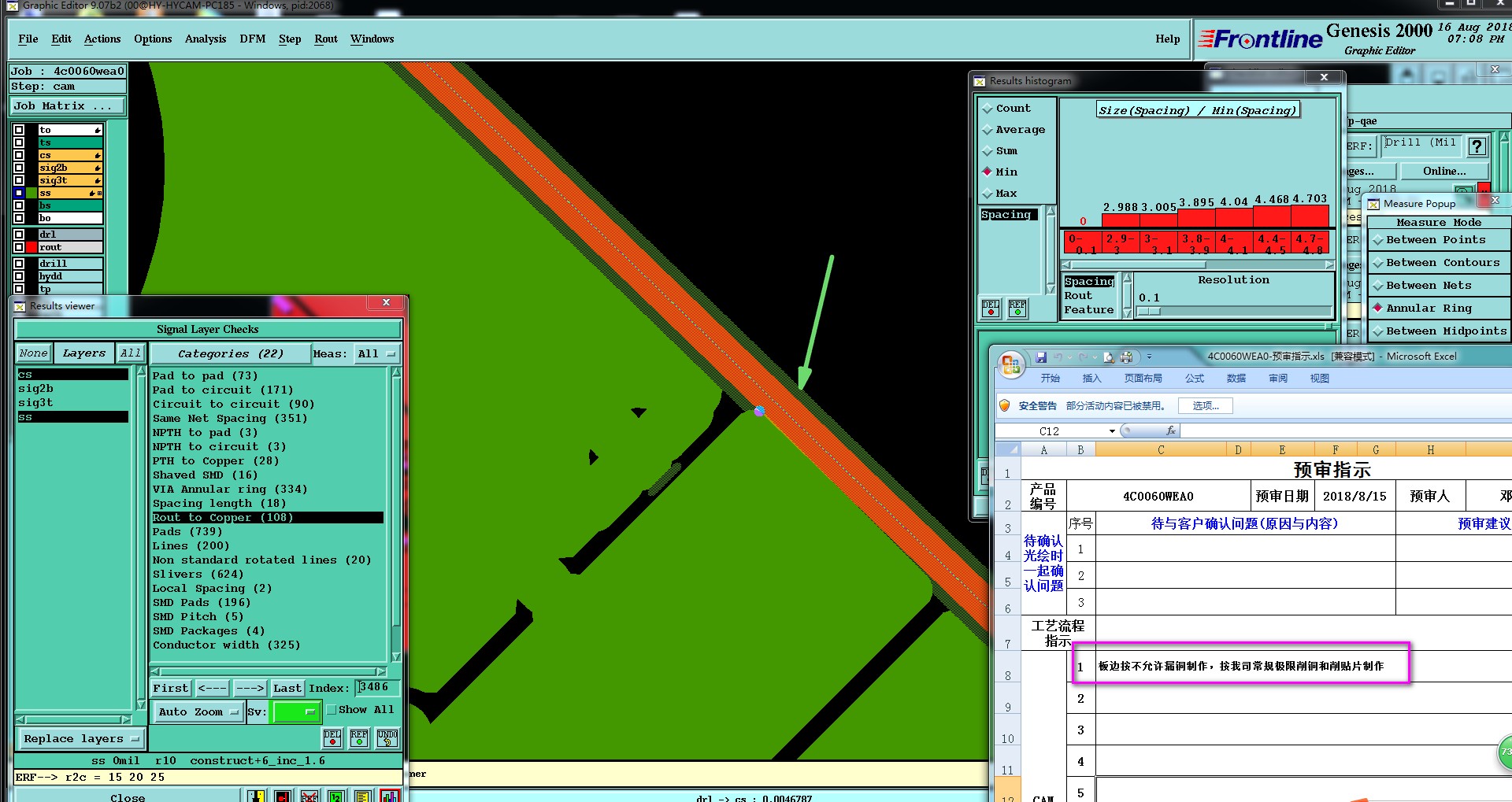The width and height of the screenshot is (1512, 802).
Task: Open the DFM menu
Action: click(x=253, y=39)
